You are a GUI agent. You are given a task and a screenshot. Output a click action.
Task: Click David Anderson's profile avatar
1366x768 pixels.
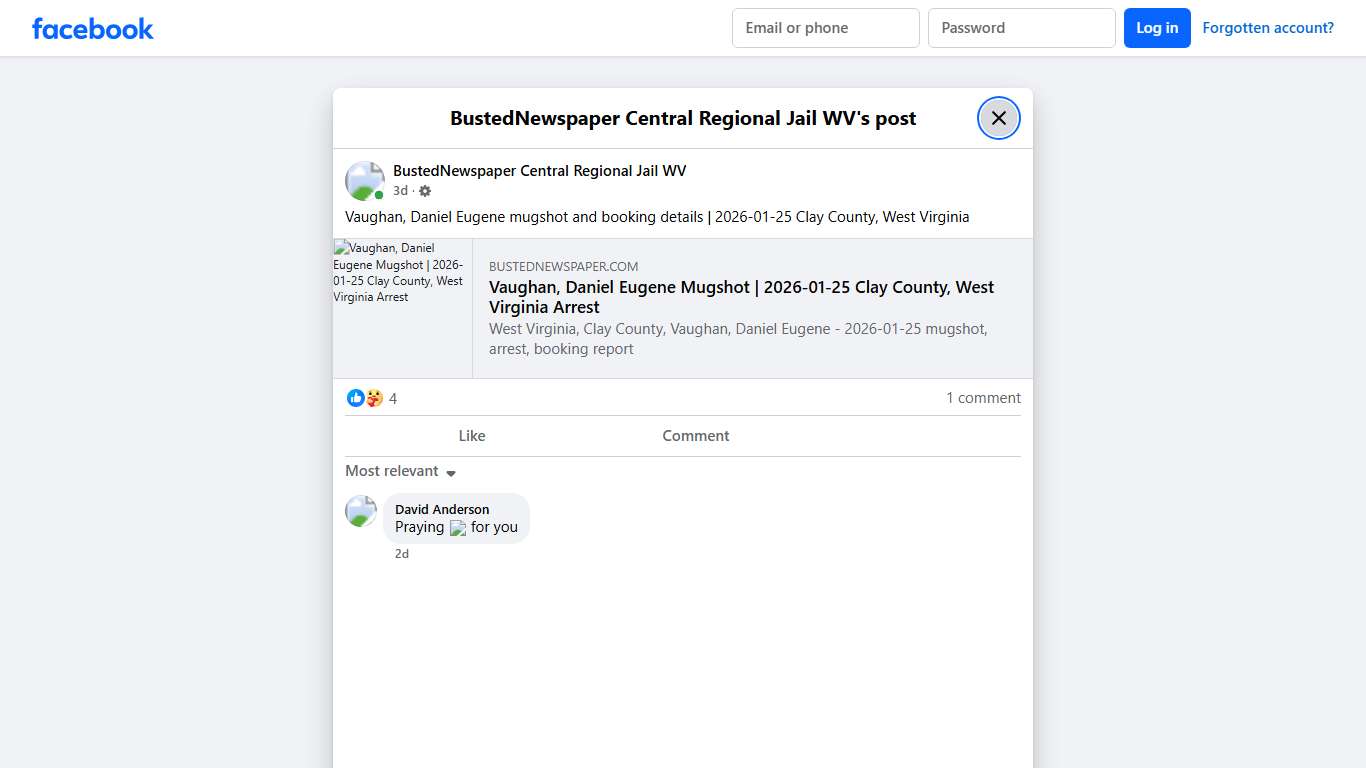[360, 511]
